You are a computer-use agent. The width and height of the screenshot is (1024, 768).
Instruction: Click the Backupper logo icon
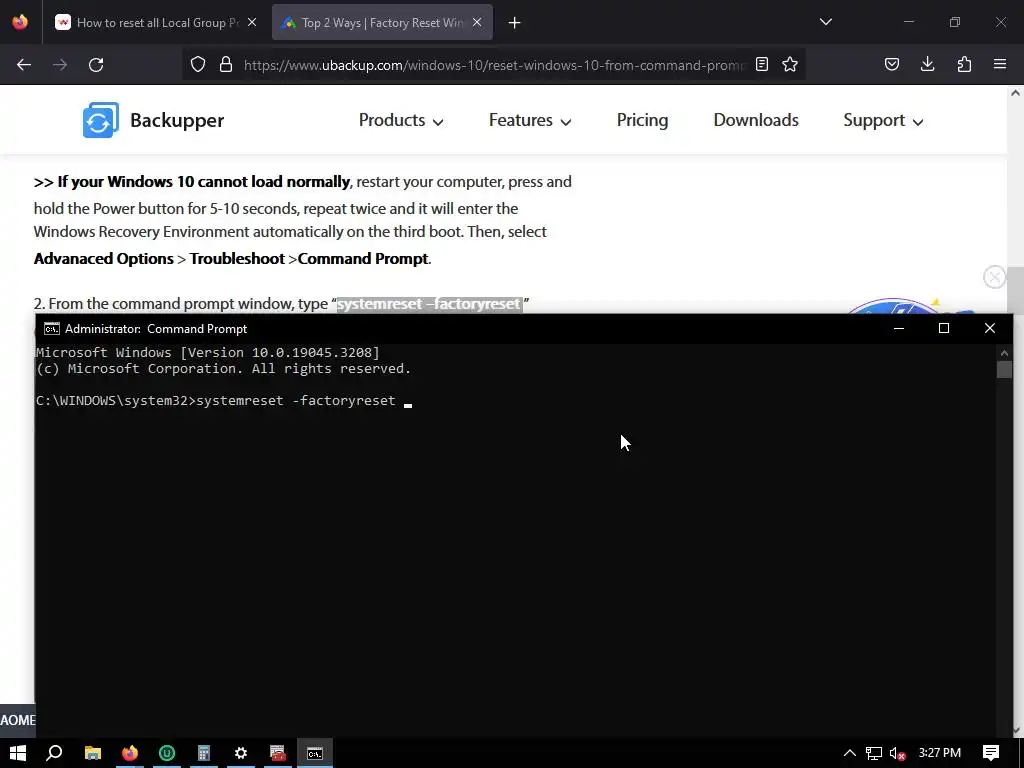click(x=101, y=120)
